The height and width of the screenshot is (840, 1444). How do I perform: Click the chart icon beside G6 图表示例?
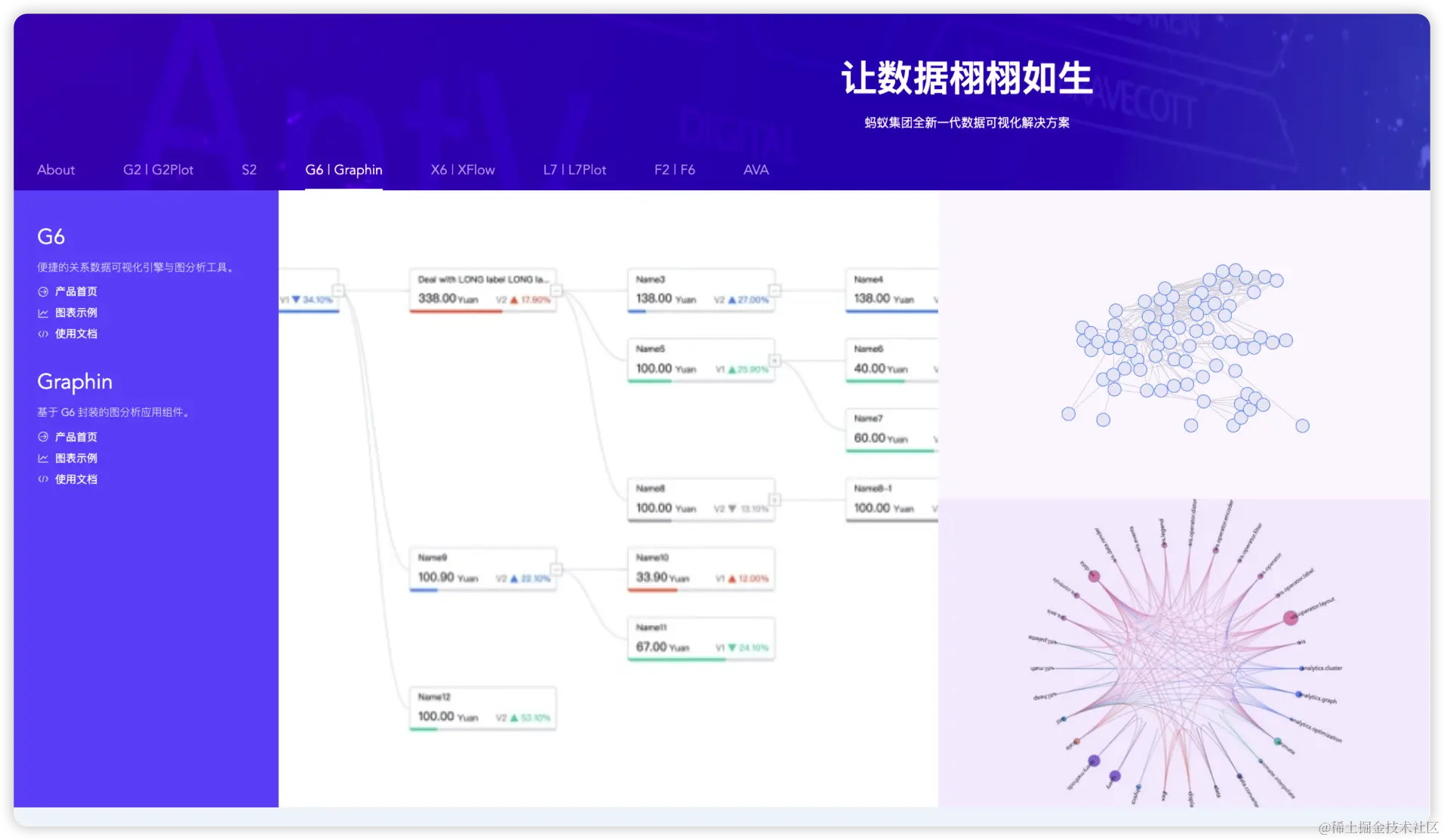pyautogui.click(x=43, y=312)
